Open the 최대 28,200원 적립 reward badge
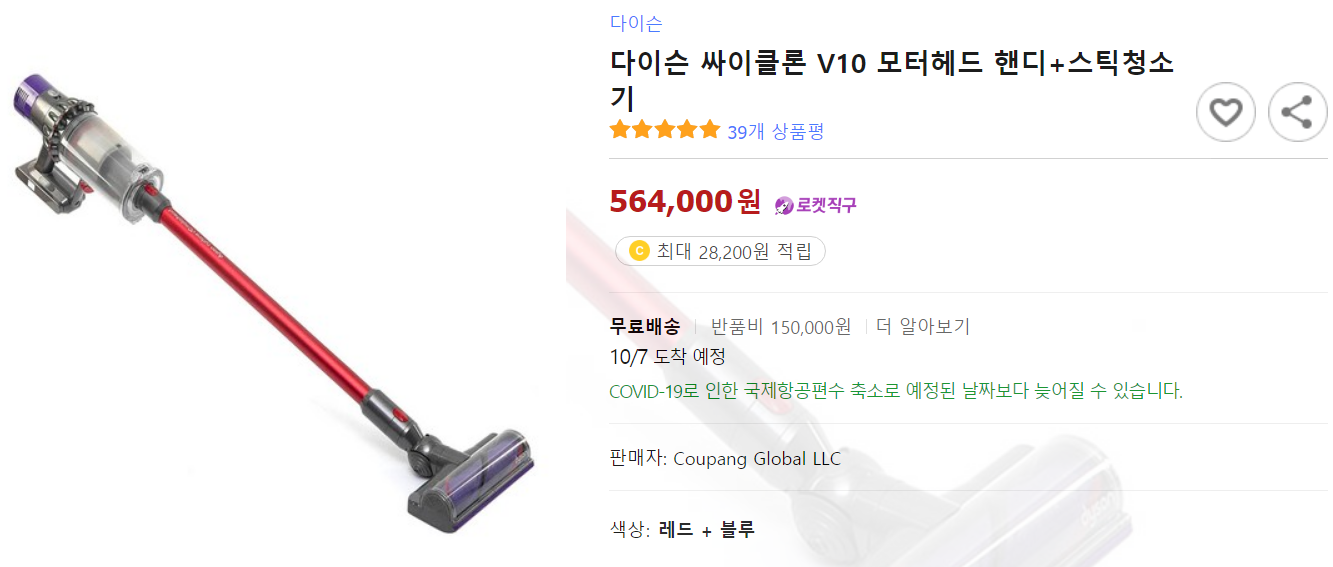The height and width of the screenshot is (567, 1333). click(x=720, y=251)
